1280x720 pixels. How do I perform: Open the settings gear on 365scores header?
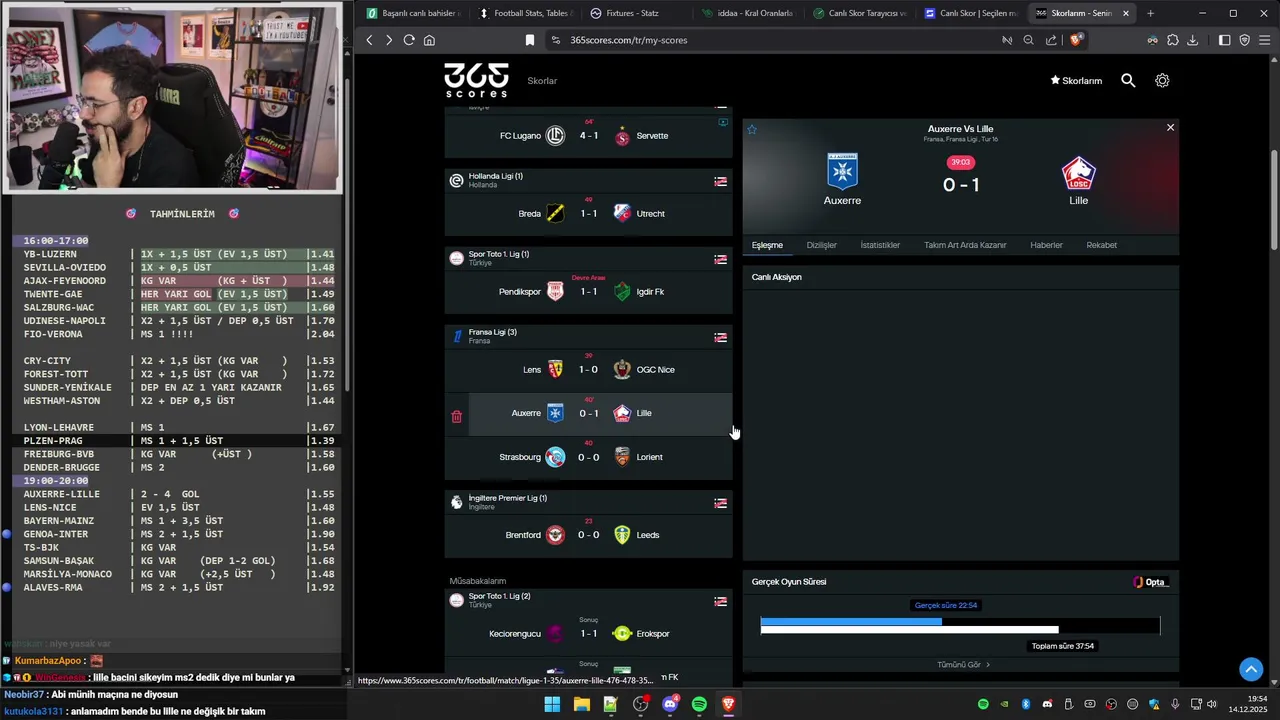coord(1162,80)
